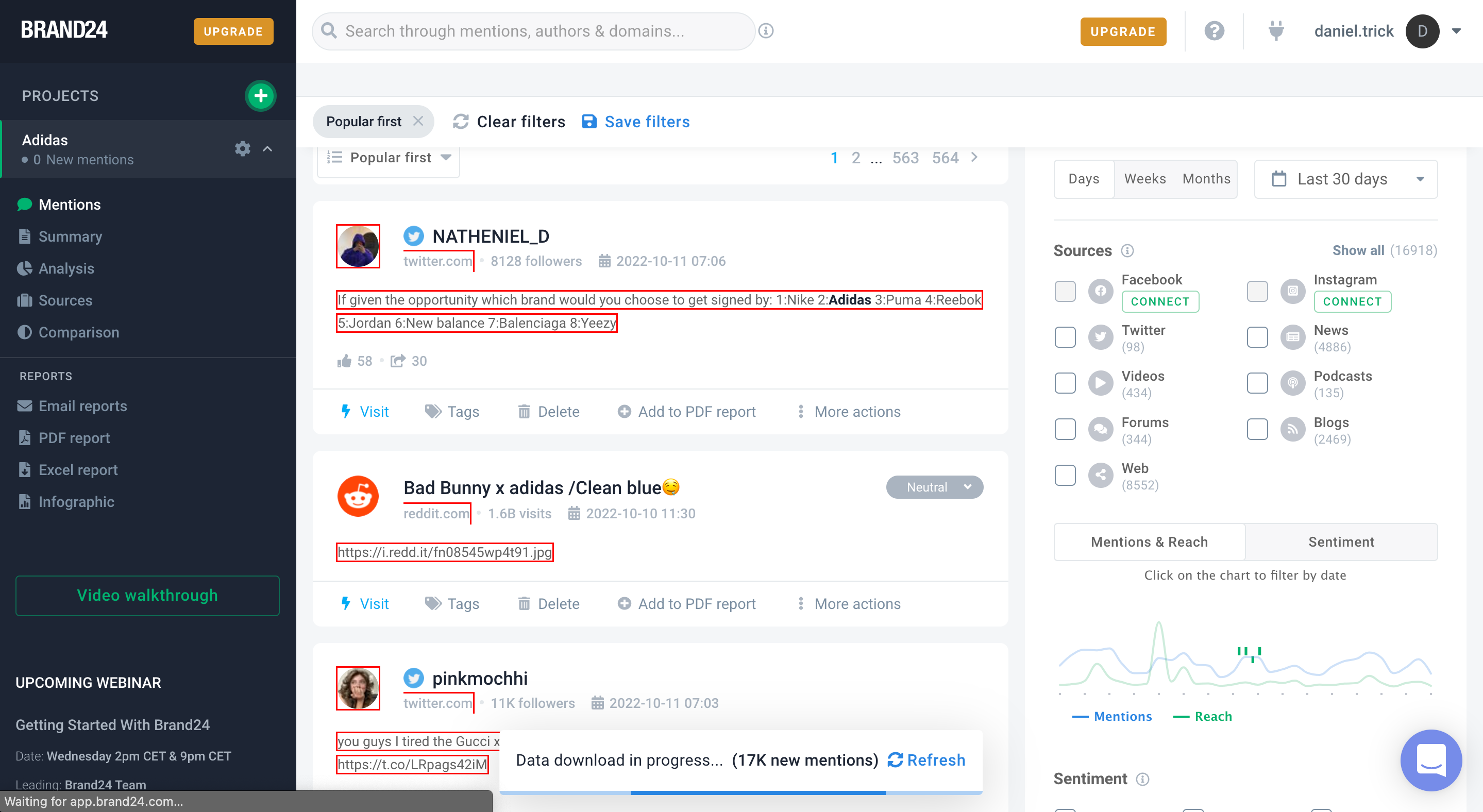Open Adidas project settings gear
This screenshot has width=1483, height=812.
click(242, 148)
